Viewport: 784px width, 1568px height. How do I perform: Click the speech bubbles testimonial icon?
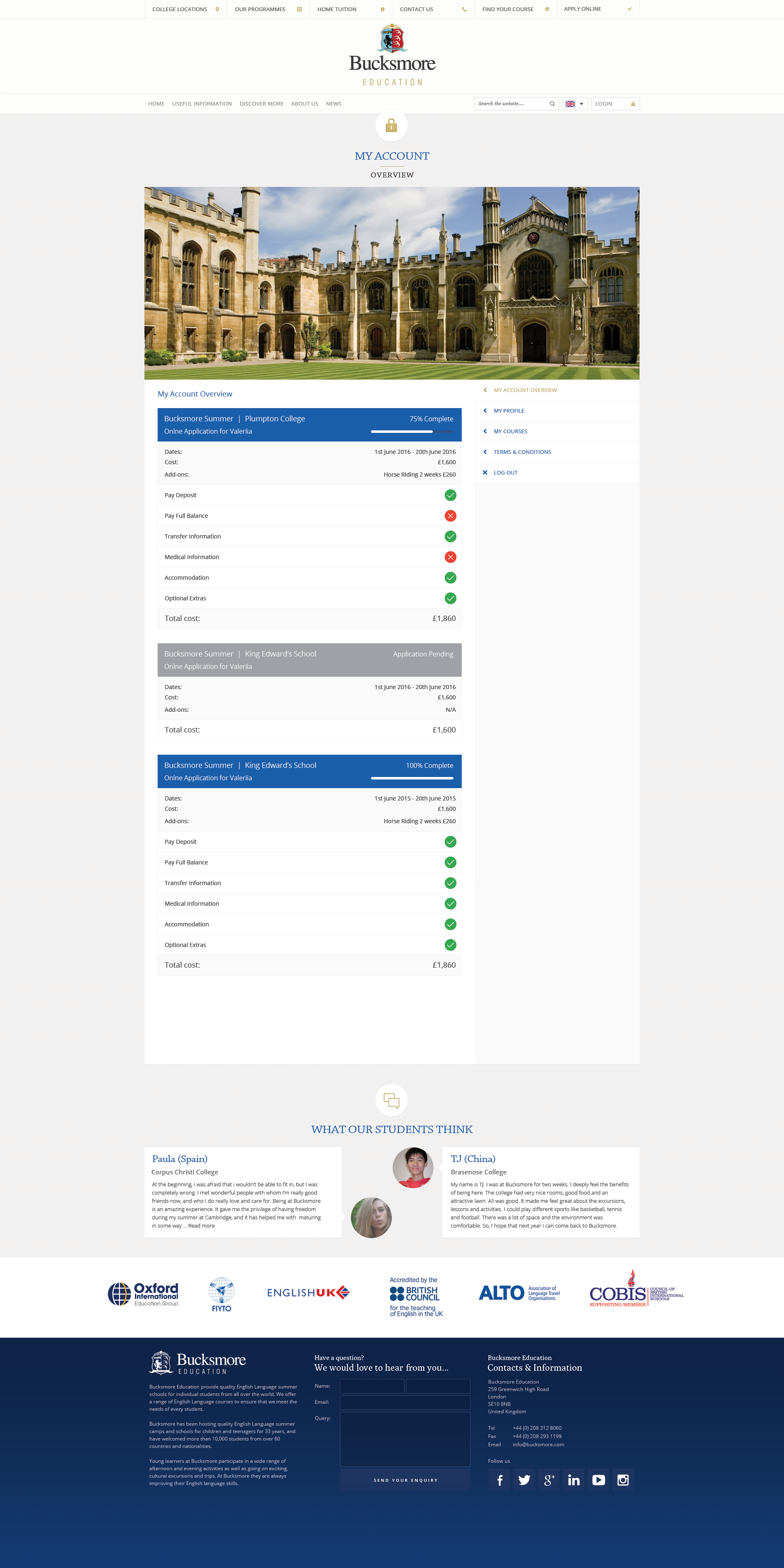click(x=392, y=1100)
